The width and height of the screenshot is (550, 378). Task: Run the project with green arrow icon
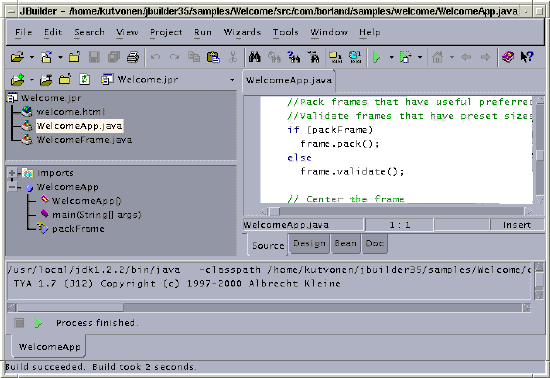[377, 57]
